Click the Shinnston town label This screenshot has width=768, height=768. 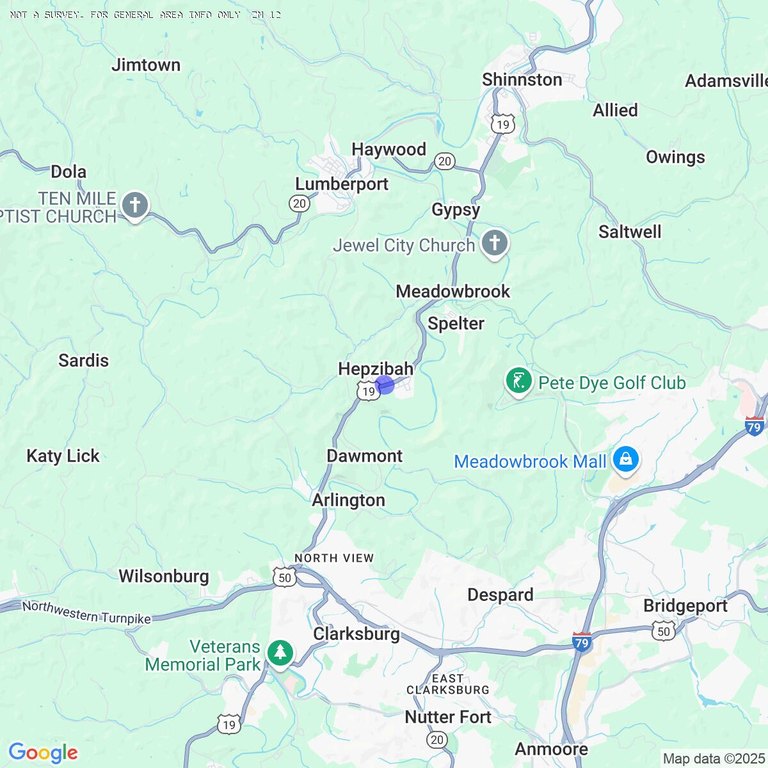click(x=522, y=79)
